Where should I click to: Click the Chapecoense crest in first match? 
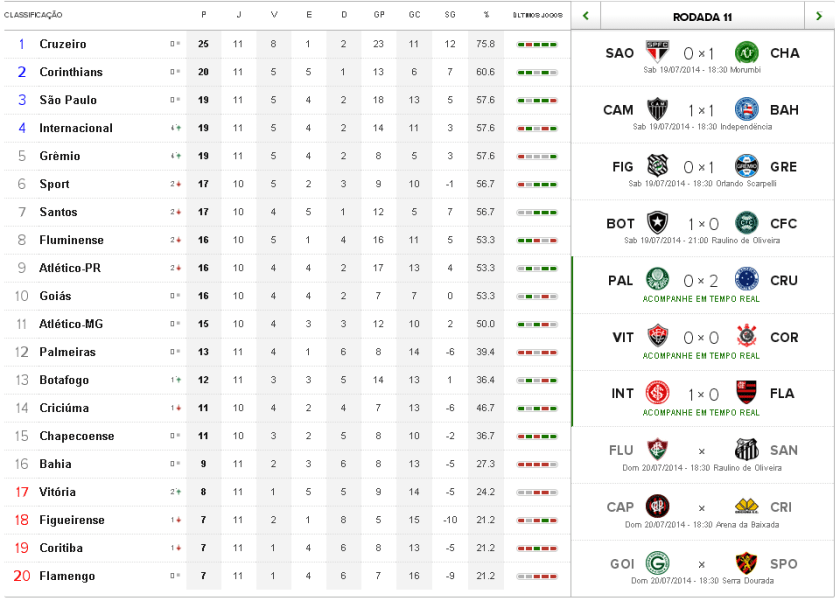pos(746,52)
